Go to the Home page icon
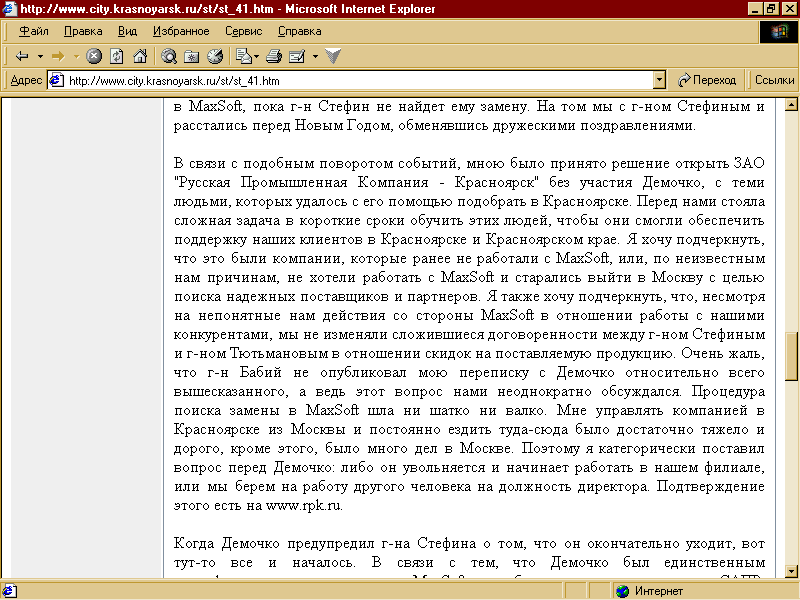This screenshot has height=600, width=800. pos(140,56)
